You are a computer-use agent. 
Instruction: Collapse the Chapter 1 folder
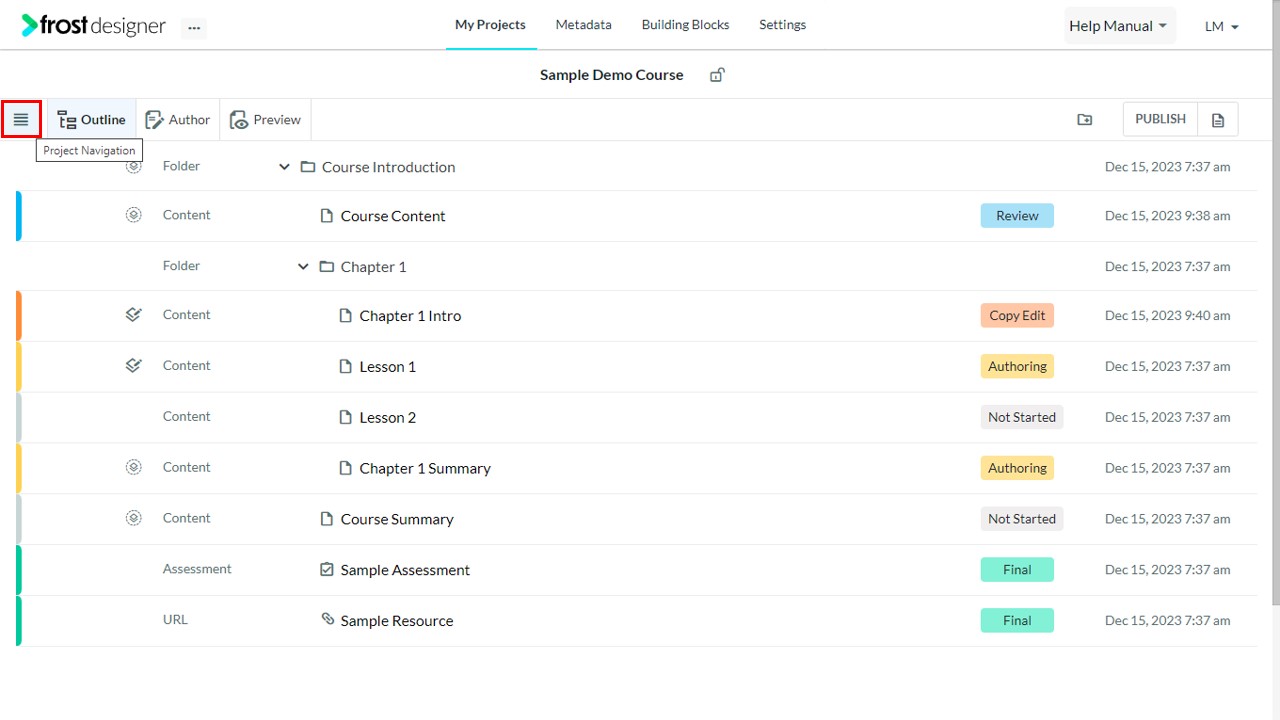(303, 267)
